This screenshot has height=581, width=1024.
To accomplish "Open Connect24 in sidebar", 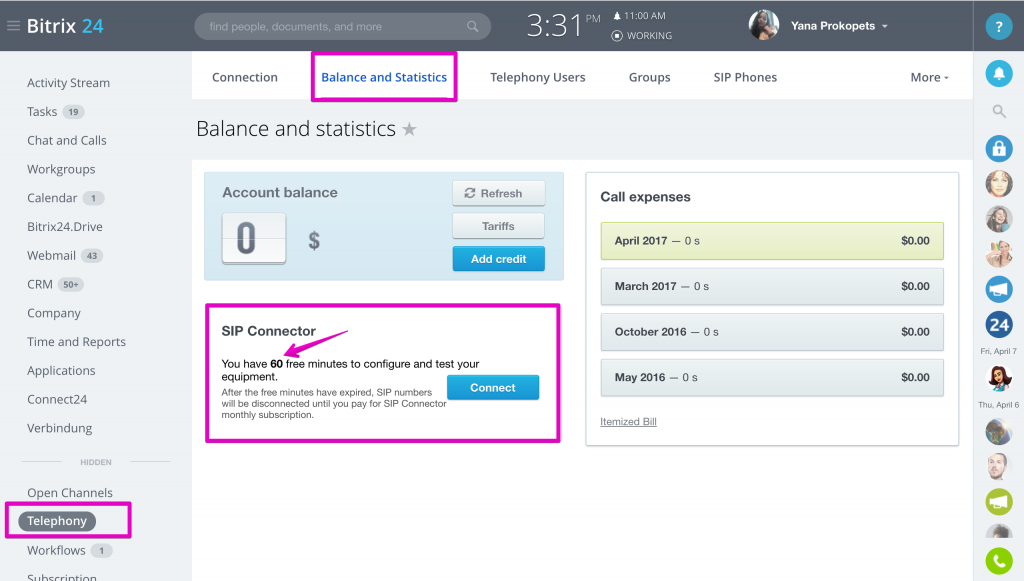I will click(57, 399).
